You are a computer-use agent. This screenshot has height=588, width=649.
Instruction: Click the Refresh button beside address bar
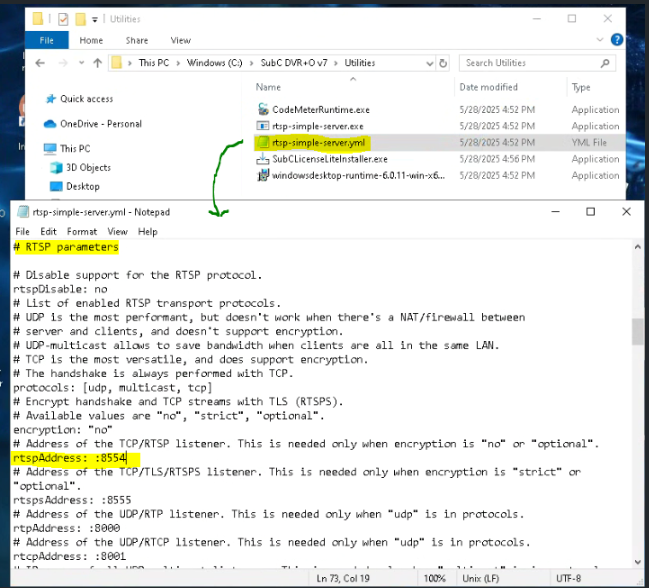click(444, 63)
